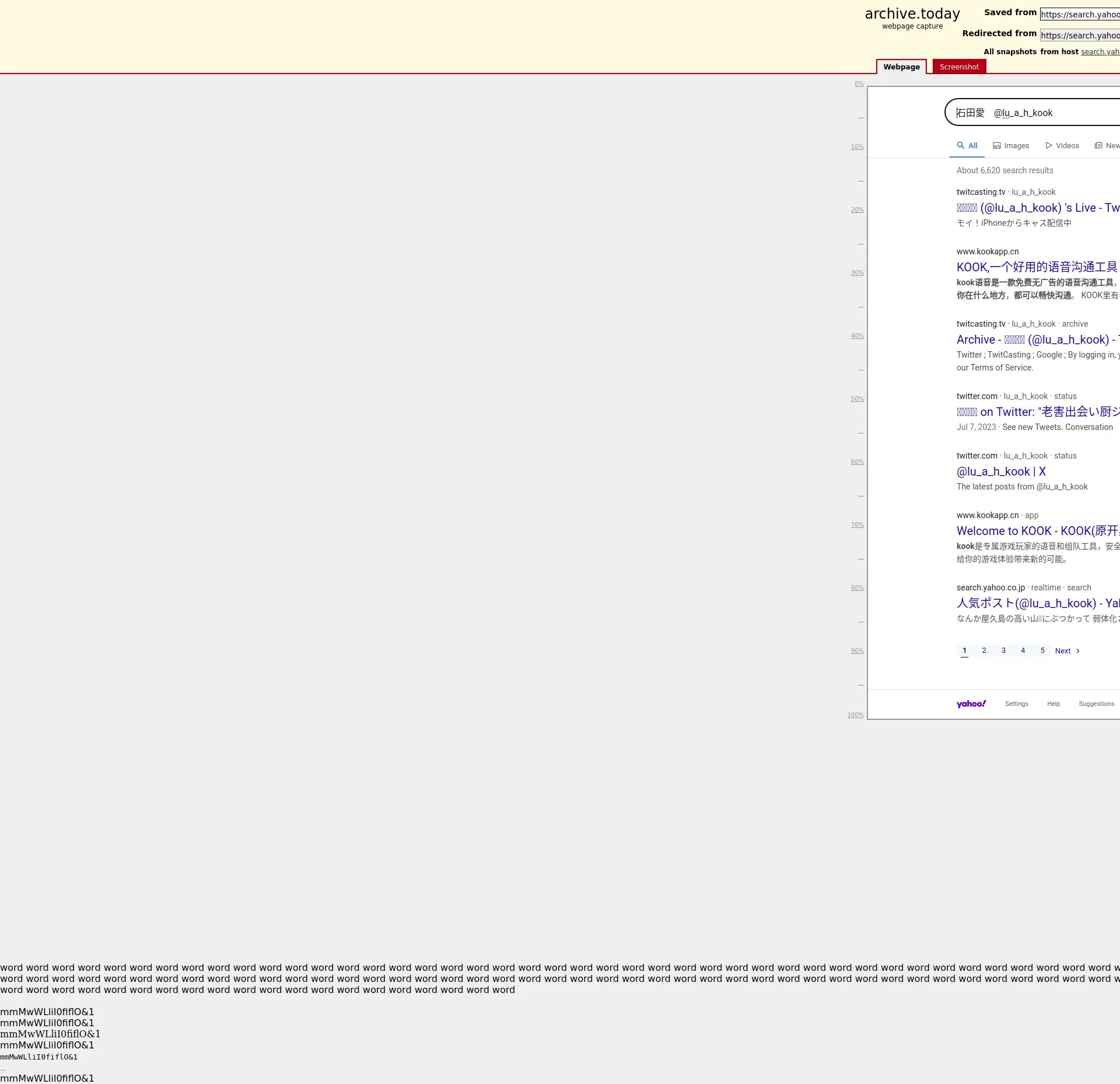This screenshot has width=1120, height=1084.
Task: Open the 'on Twitter: 老害出会い厨' result
Action: click(x=1038, y=412)
